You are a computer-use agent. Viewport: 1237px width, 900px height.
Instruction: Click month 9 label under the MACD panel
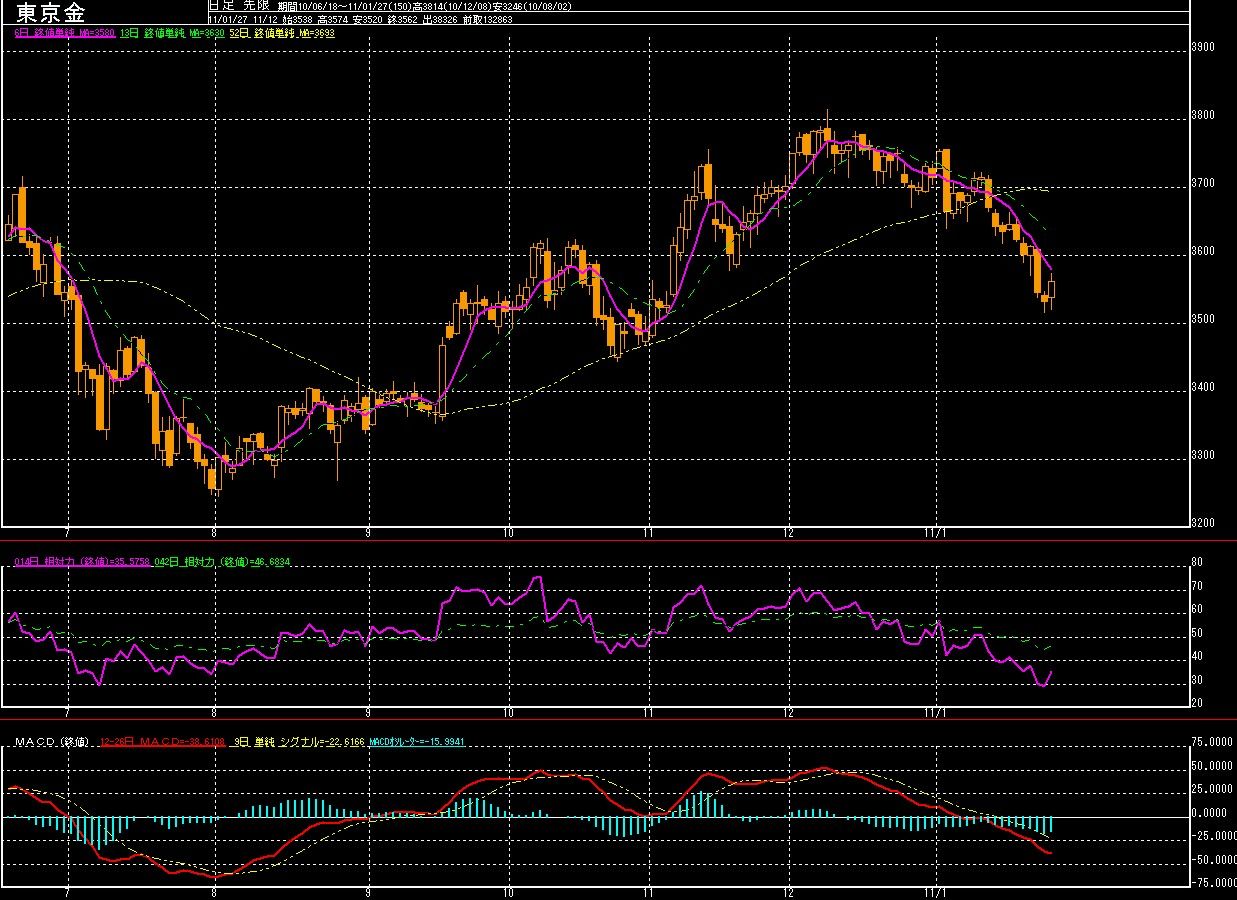click(x=369, y=891)
